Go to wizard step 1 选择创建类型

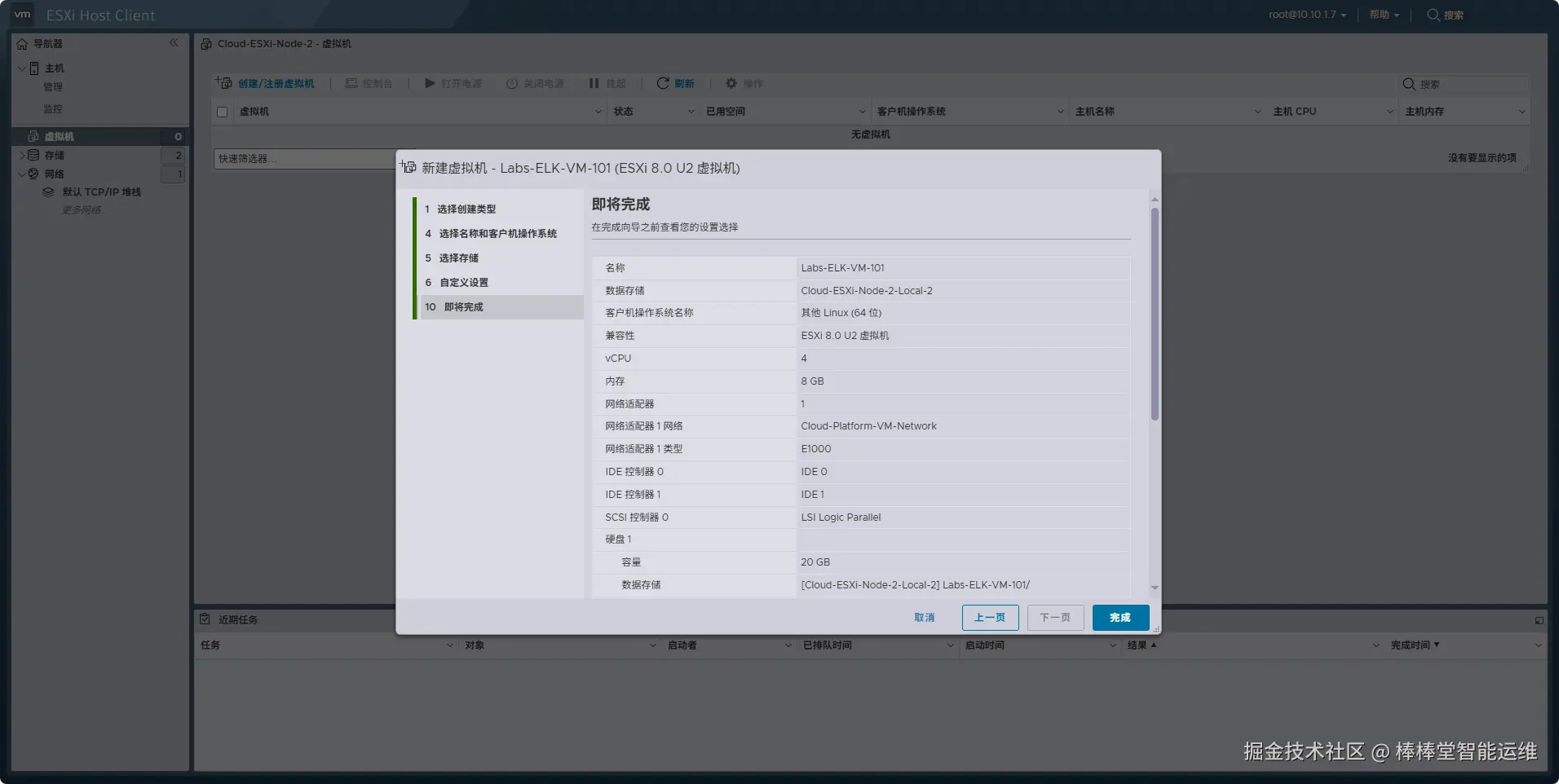(x=500, y=209)
